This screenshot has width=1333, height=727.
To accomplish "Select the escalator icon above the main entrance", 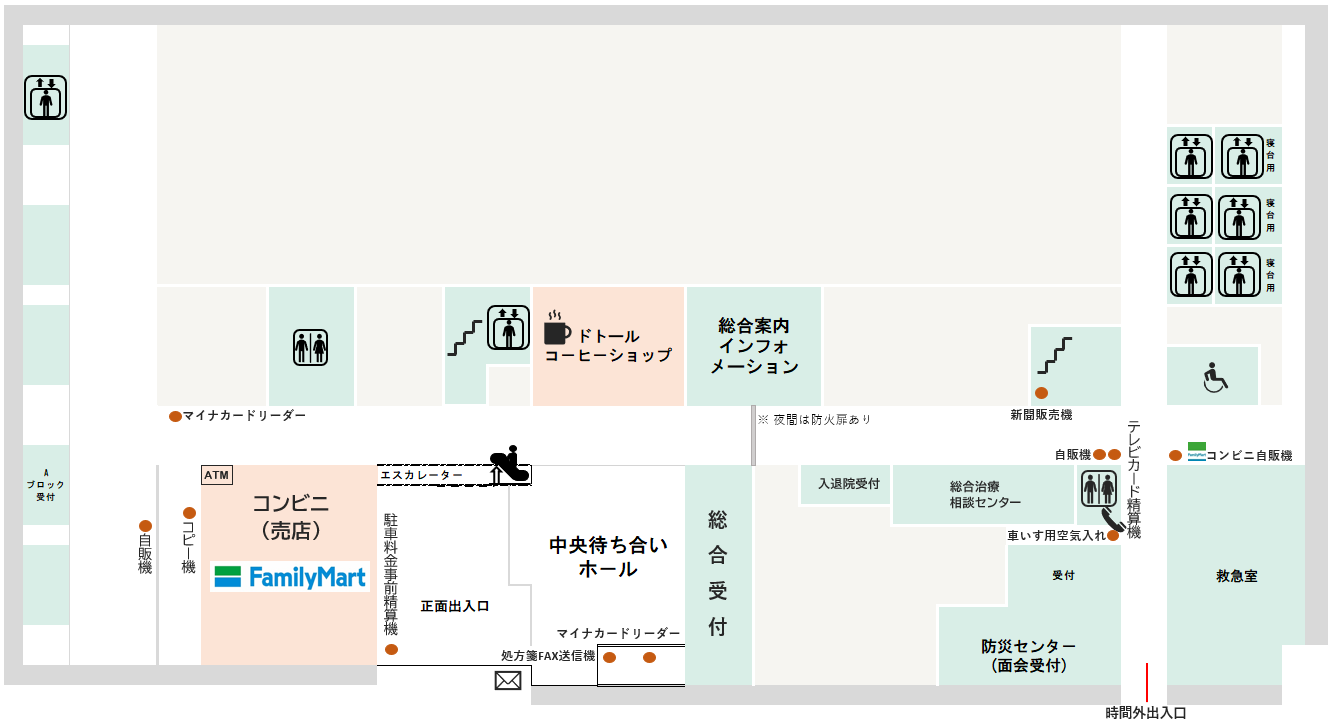I will point(509,465).
